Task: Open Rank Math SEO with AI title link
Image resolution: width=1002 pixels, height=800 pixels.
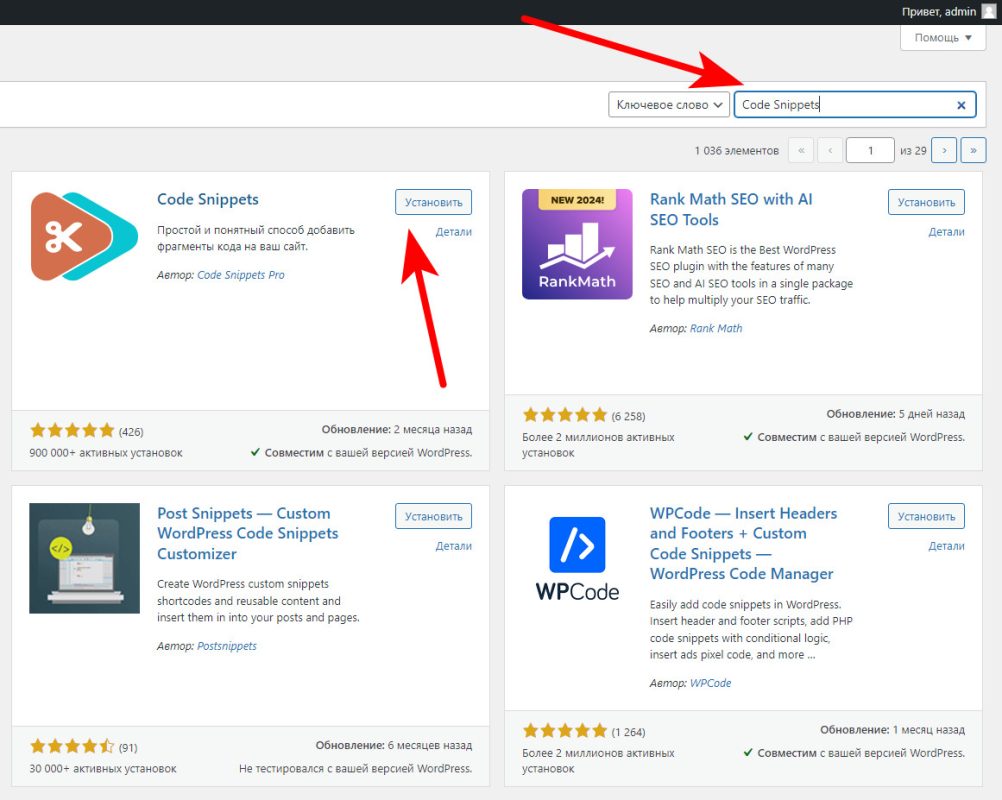Action: (x=731, y=210)
